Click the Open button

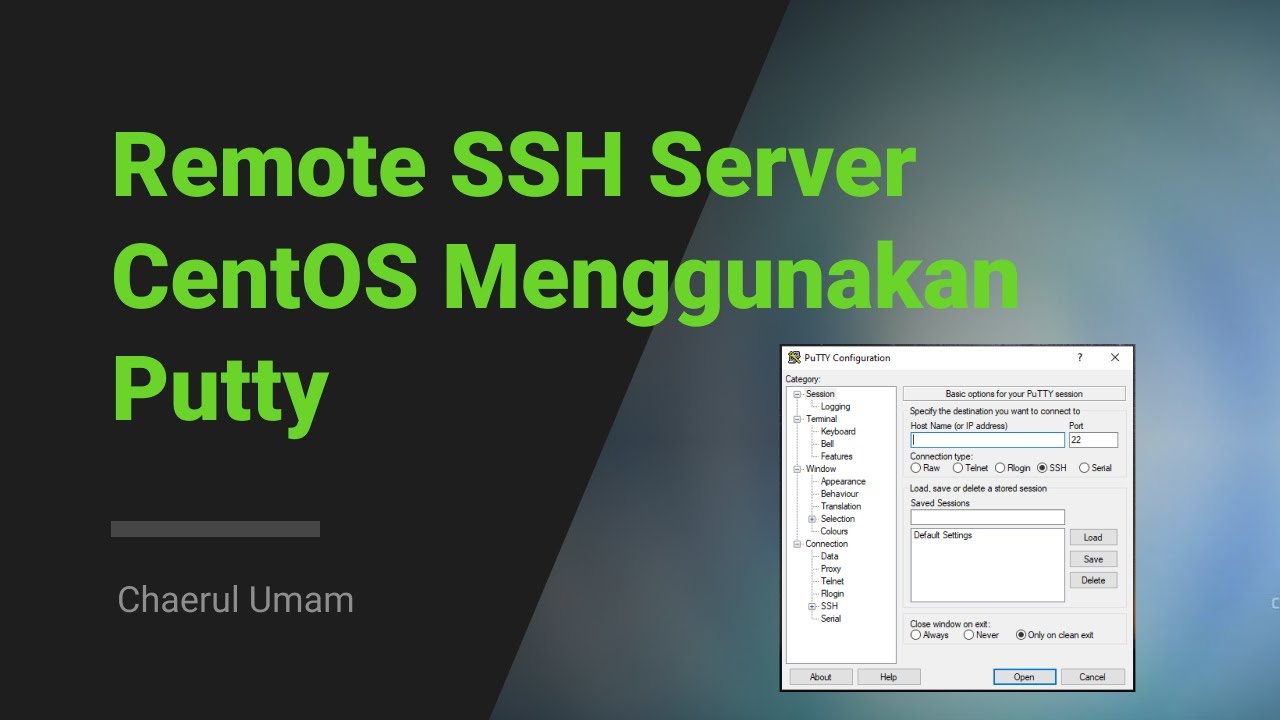point(1024,677)
